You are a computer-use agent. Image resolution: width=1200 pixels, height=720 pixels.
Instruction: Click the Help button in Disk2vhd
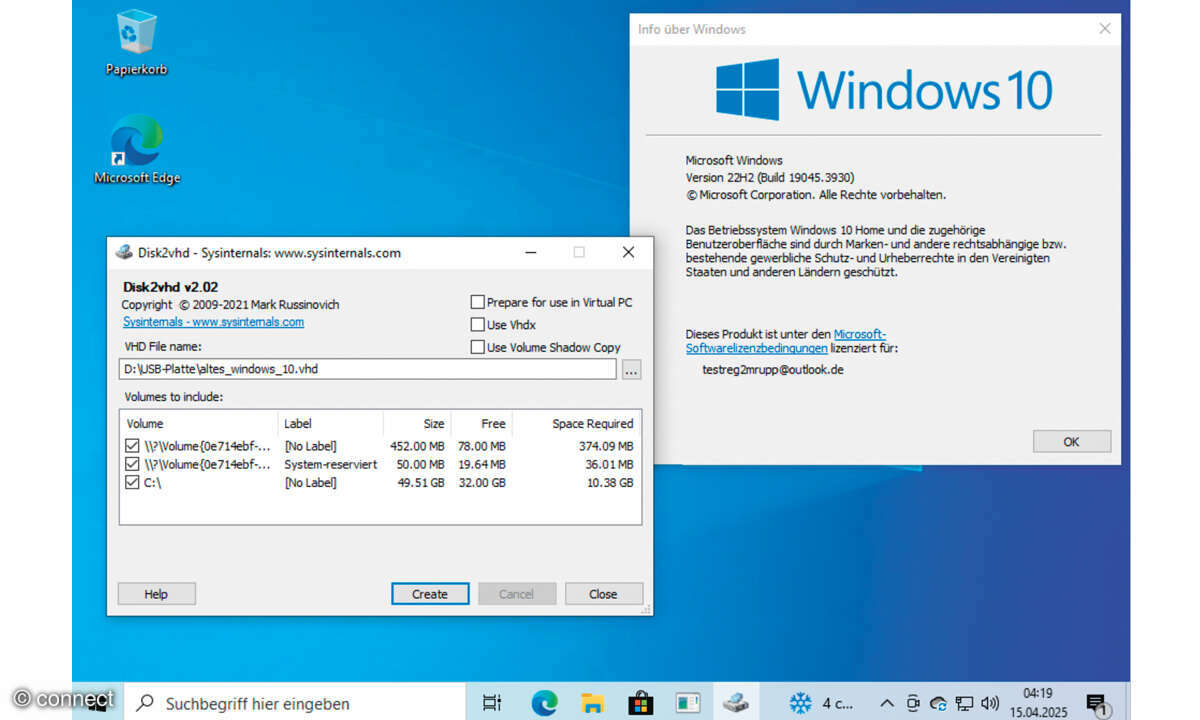pos(156,594)
